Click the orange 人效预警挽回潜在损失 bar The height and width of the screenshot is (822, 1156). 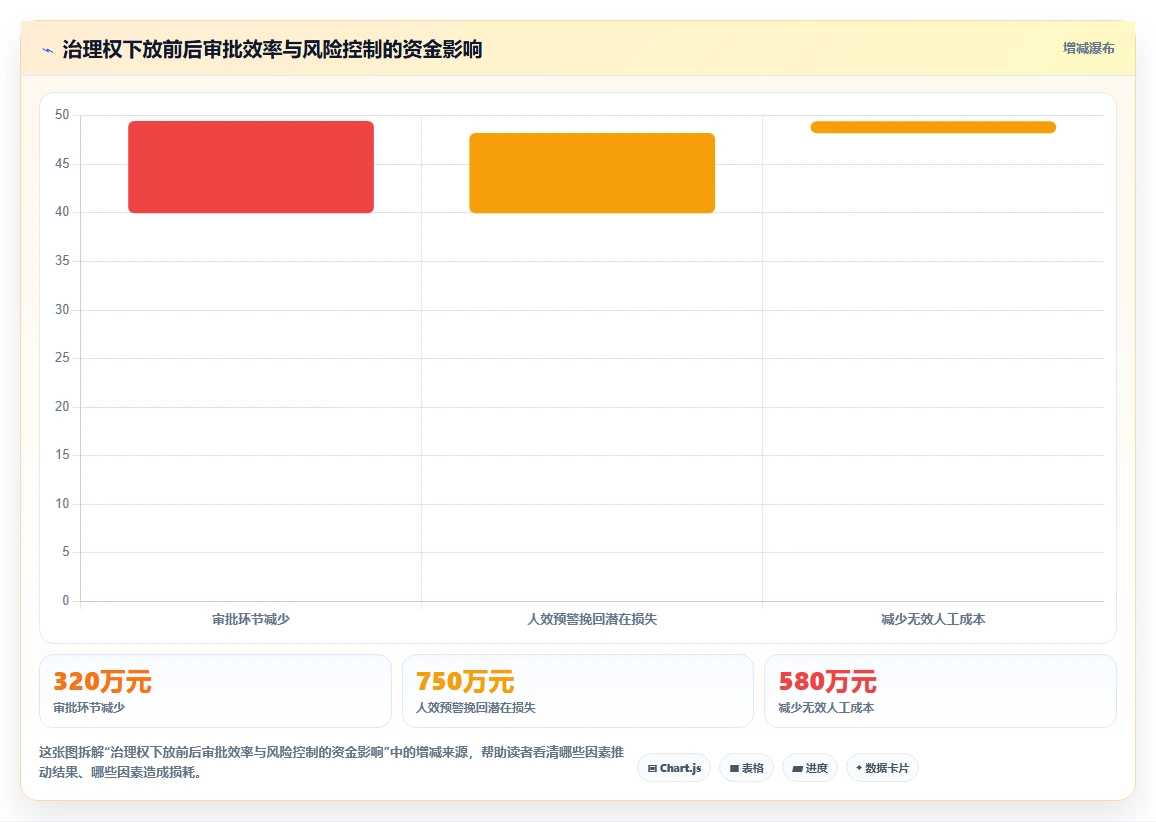[592, 173]
